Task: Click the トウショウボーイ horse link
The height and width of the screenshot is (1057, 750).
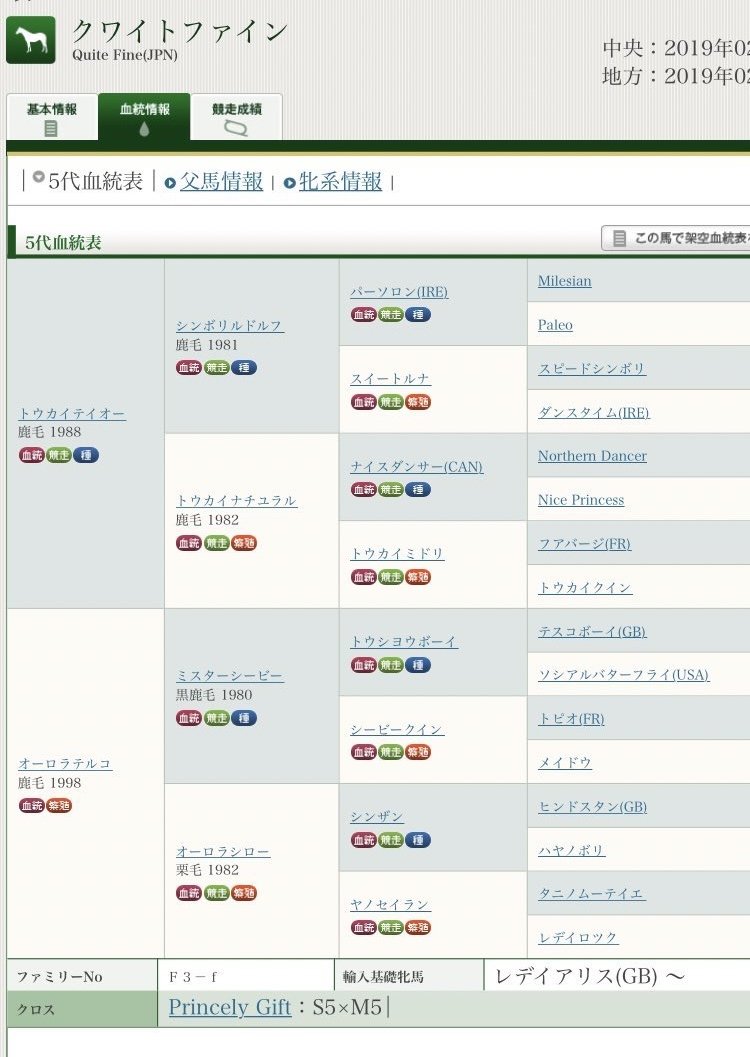Action: pyautogui.click(x=403, y=641)
